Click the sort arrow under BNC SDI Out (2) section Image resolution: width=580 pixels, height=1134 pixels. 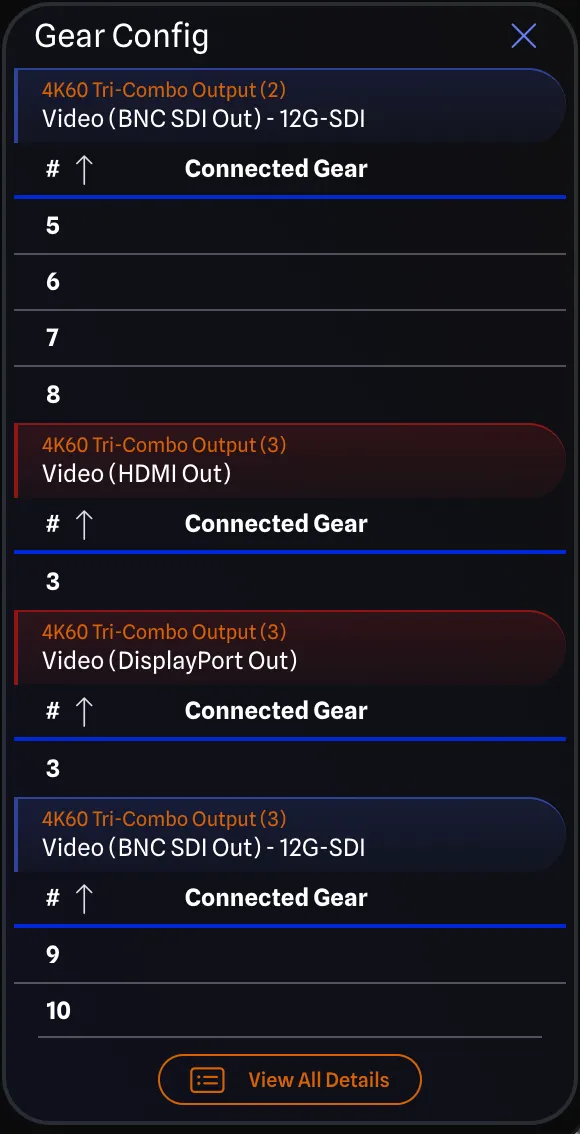pos(84,170)
